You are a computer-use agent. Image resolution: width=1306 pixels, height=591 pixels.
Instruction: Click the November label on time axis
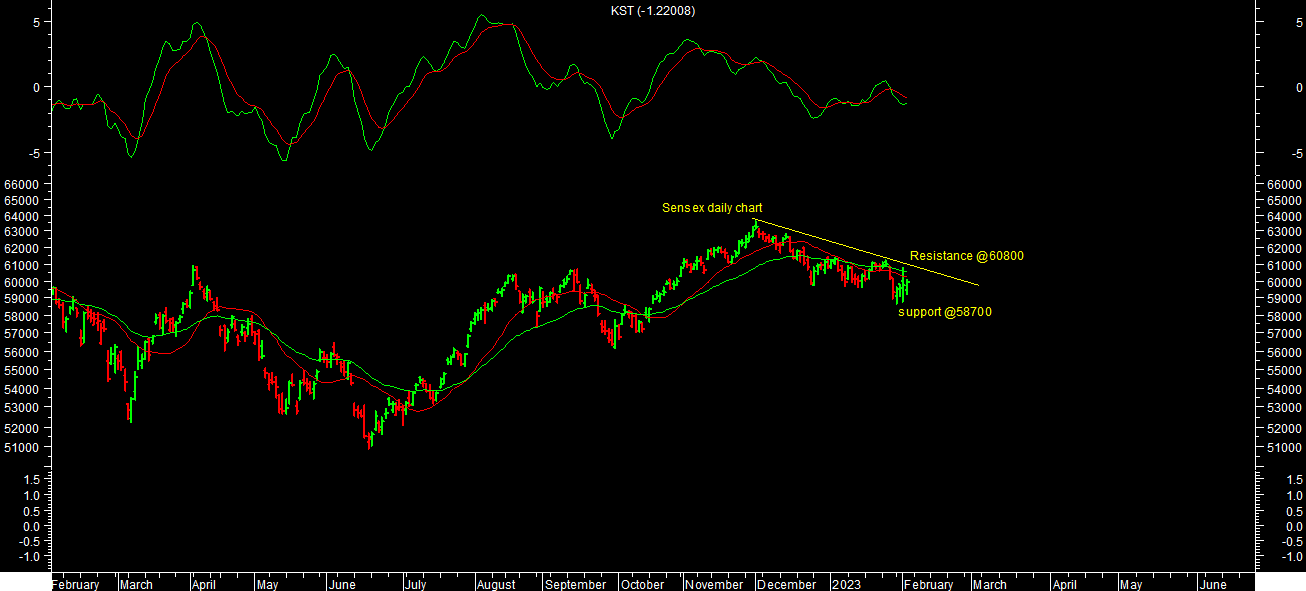click(714, 584)
